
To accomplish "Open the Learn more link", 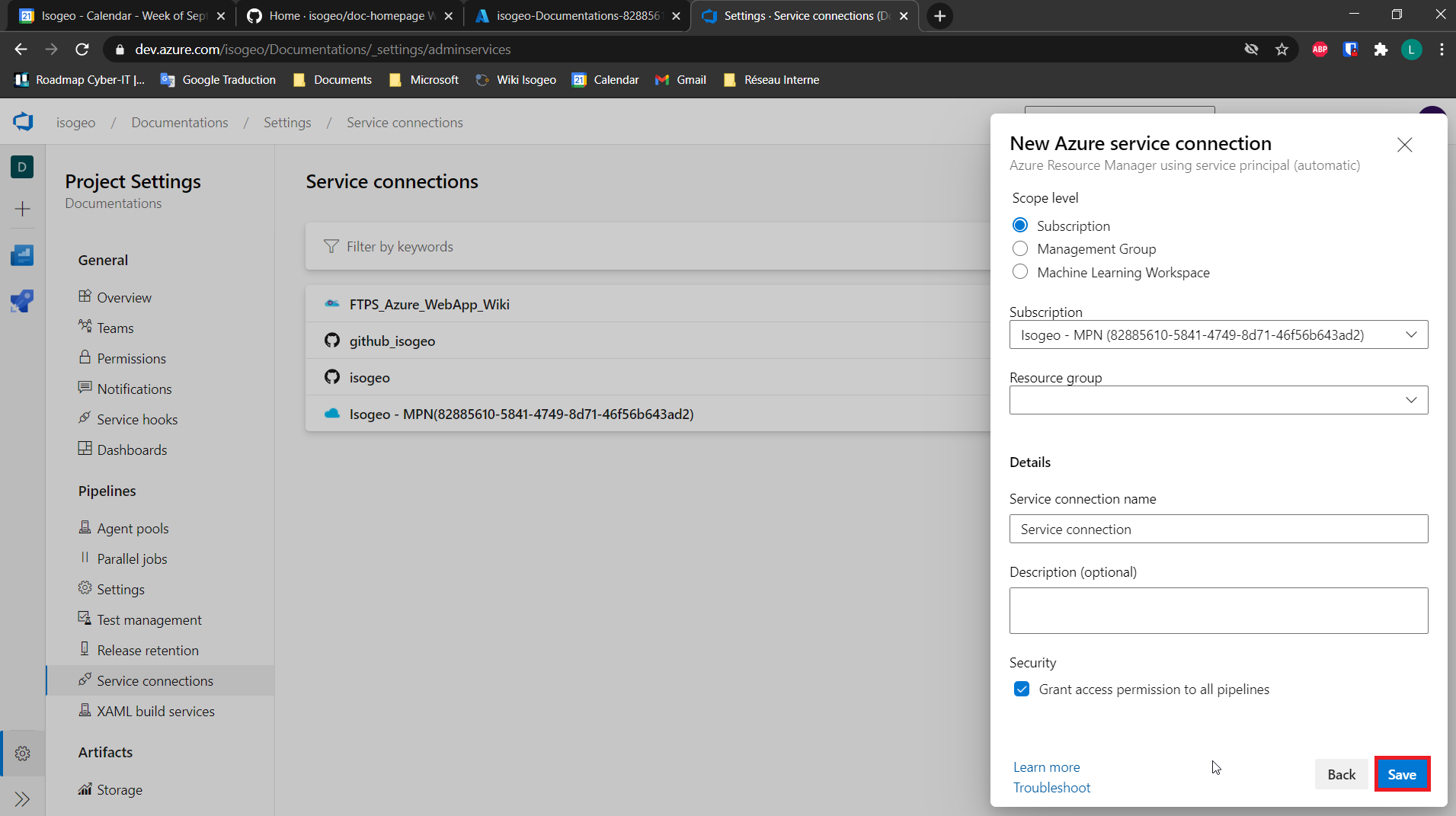I will (1046, 766).
